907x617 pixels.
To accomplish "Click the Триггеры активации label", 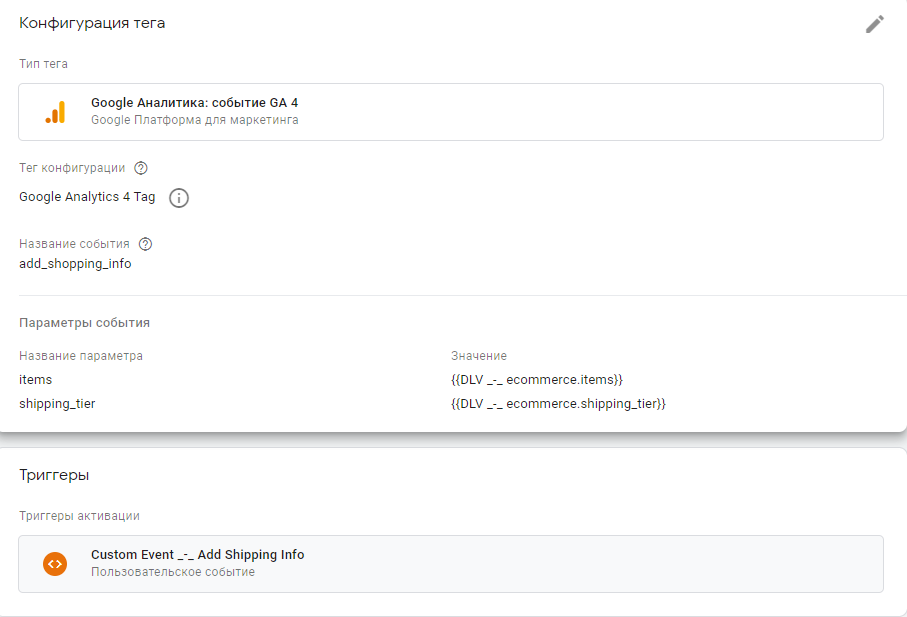I will (x=79, y=516).
